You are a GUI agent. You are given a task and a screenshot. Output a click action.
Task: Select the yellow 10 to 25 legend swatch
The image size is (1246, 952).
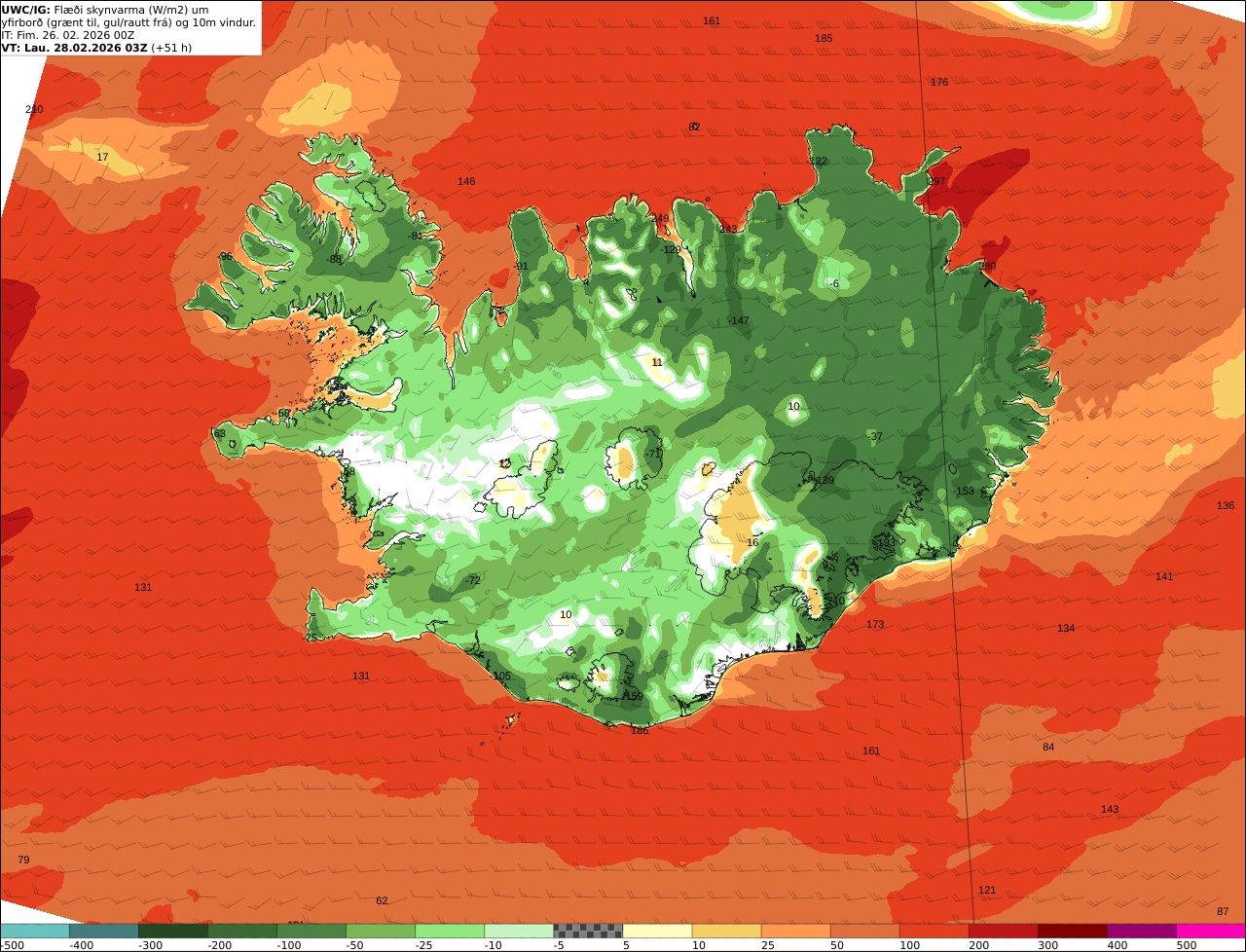(725, 931)
